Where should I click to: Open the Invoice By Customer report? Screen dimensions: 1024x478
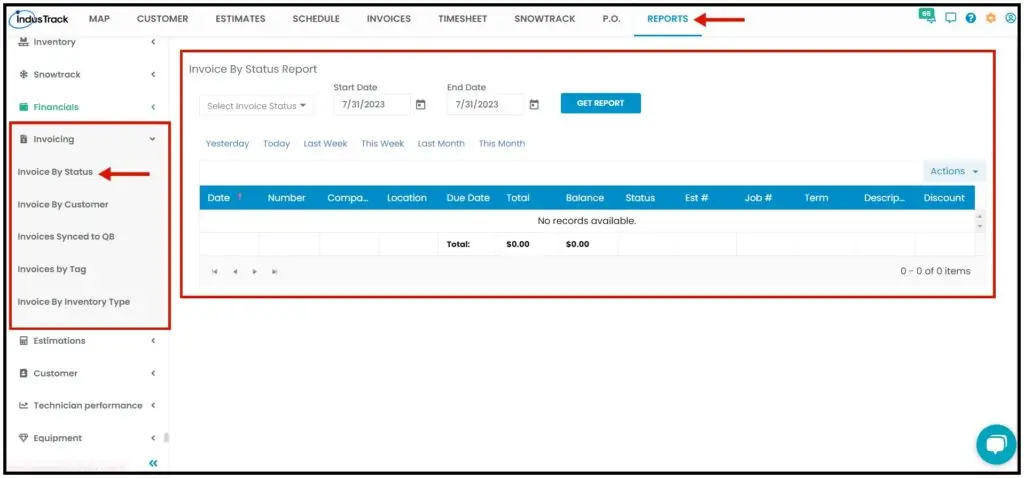click(x=63, y=204)
